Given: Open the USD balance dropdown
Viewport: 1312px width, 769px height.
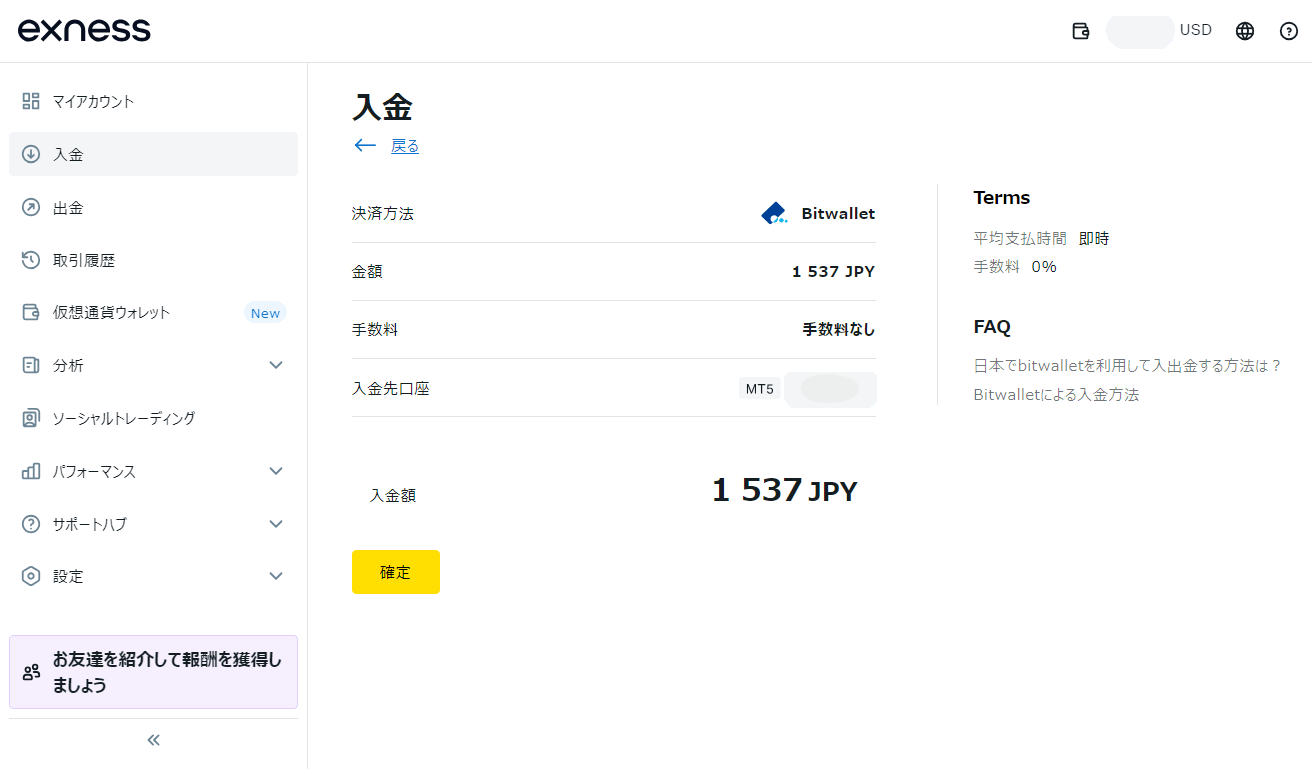Looking at the screenshot, I should [1160, 31].
